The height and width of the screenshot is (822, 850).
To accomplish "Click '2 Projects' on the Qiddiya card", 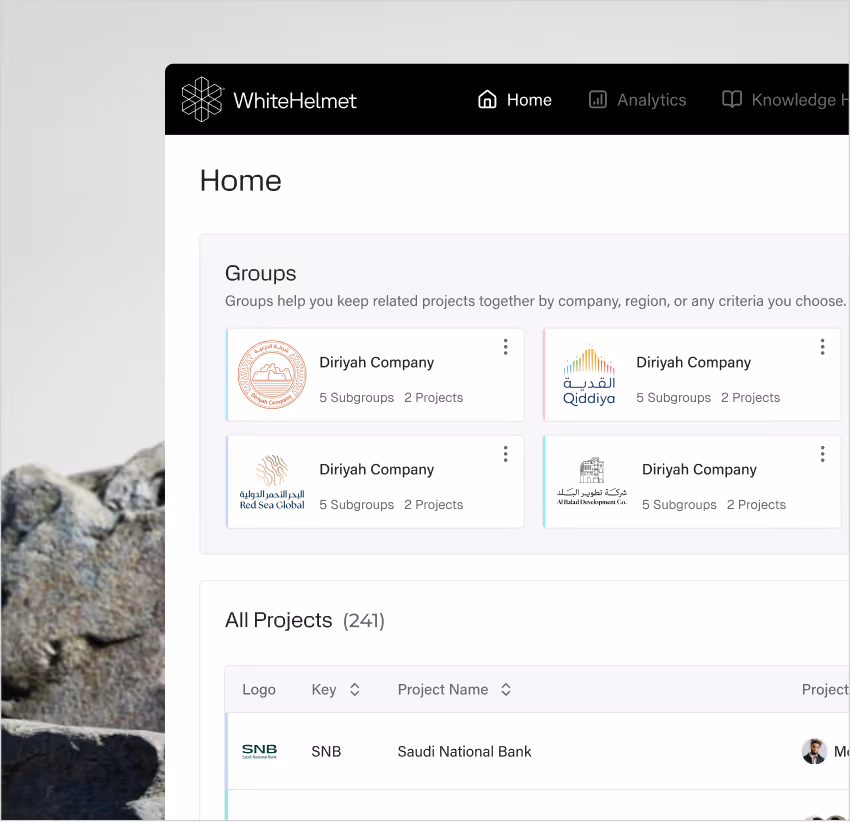I will pos(750,397).
